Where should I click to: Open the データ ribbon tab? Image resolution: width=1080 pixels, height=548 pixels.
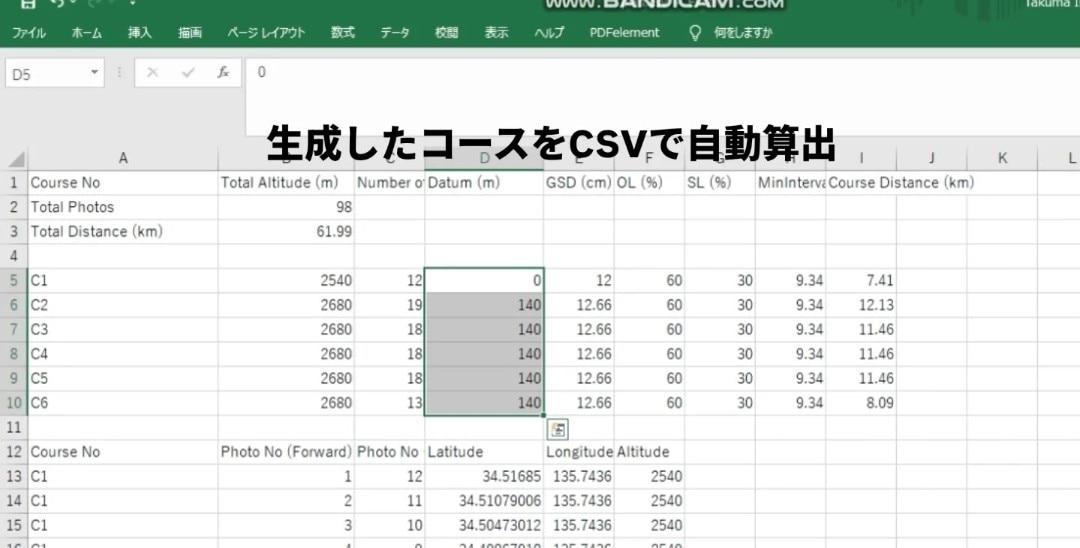(395, 32)
